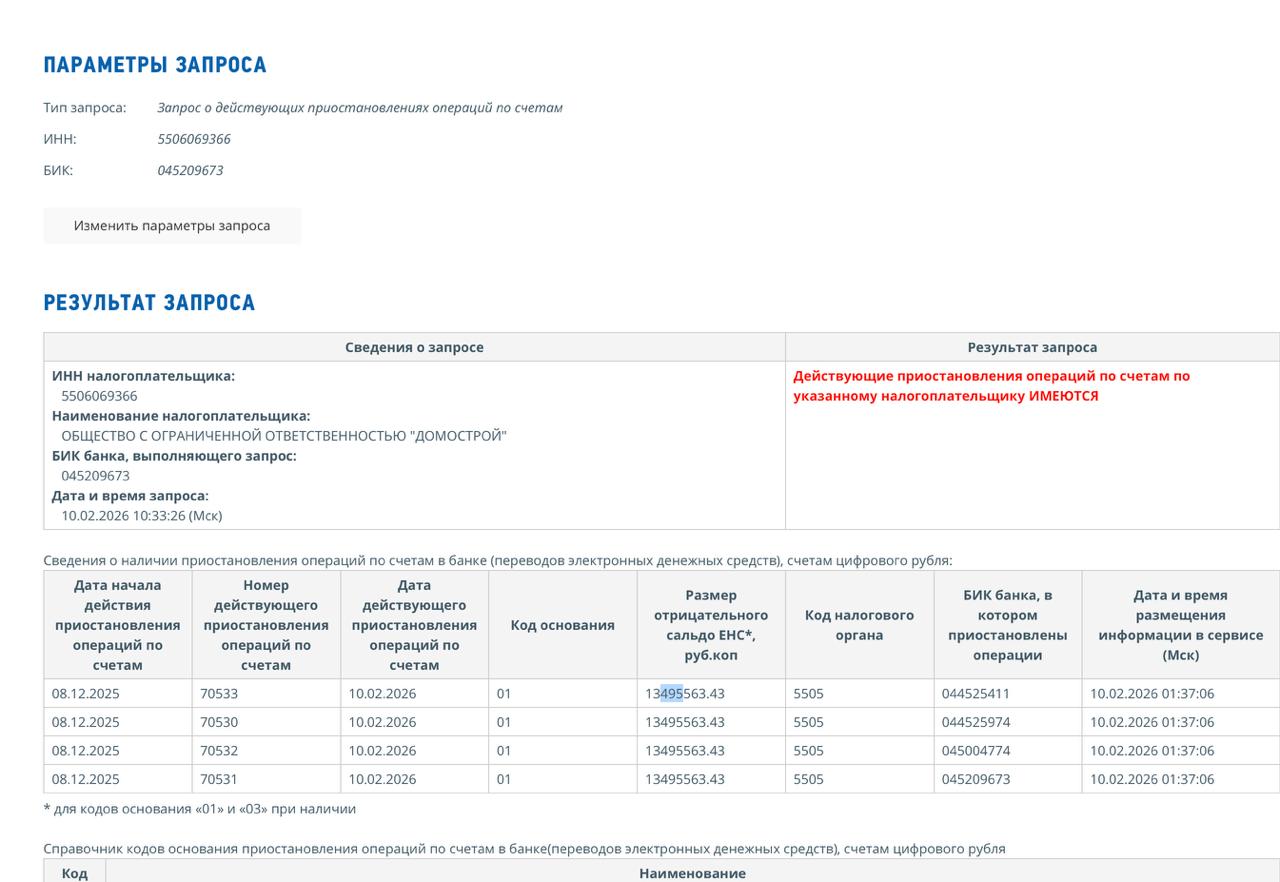This screenshot has height=882, width=1280.
Task: Select bank BIK 044525974 cell
Action: (976, 722)
